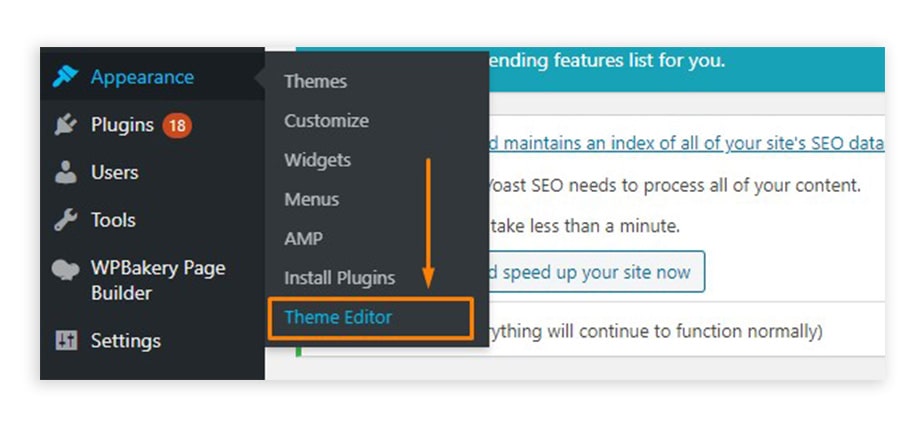The width and height of the screenshot is (924, 434).
Task: Click the Appearance paintbrush icon
Action: (66, 77)
